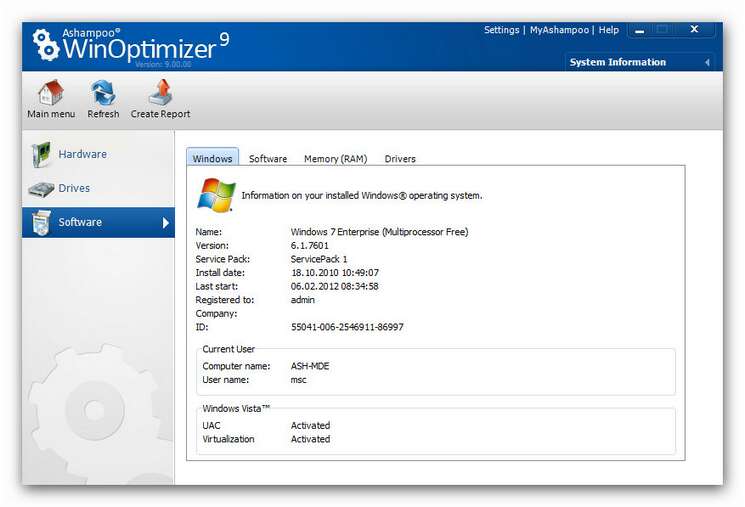Switch to the Software tab

[268, 159]
